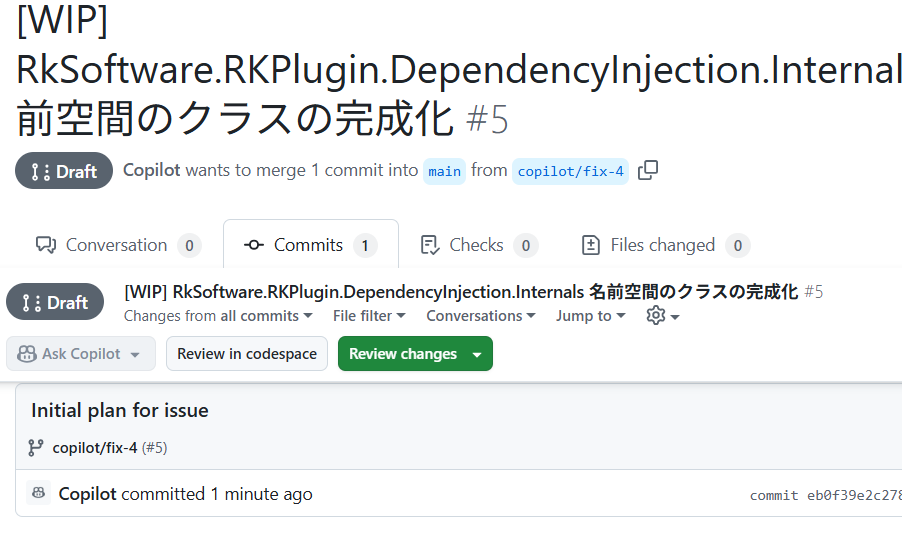This screenshot has height=547, width=902.
Task: Click the copilot/fix-4 head branch label
Action: pos(570,171)
